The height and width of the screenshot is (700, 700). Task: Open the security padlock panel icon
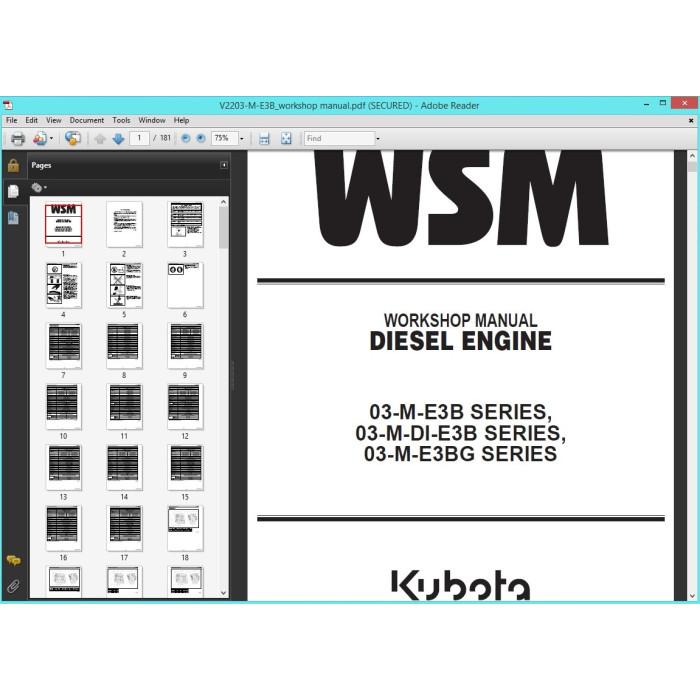tap(13, 166)
